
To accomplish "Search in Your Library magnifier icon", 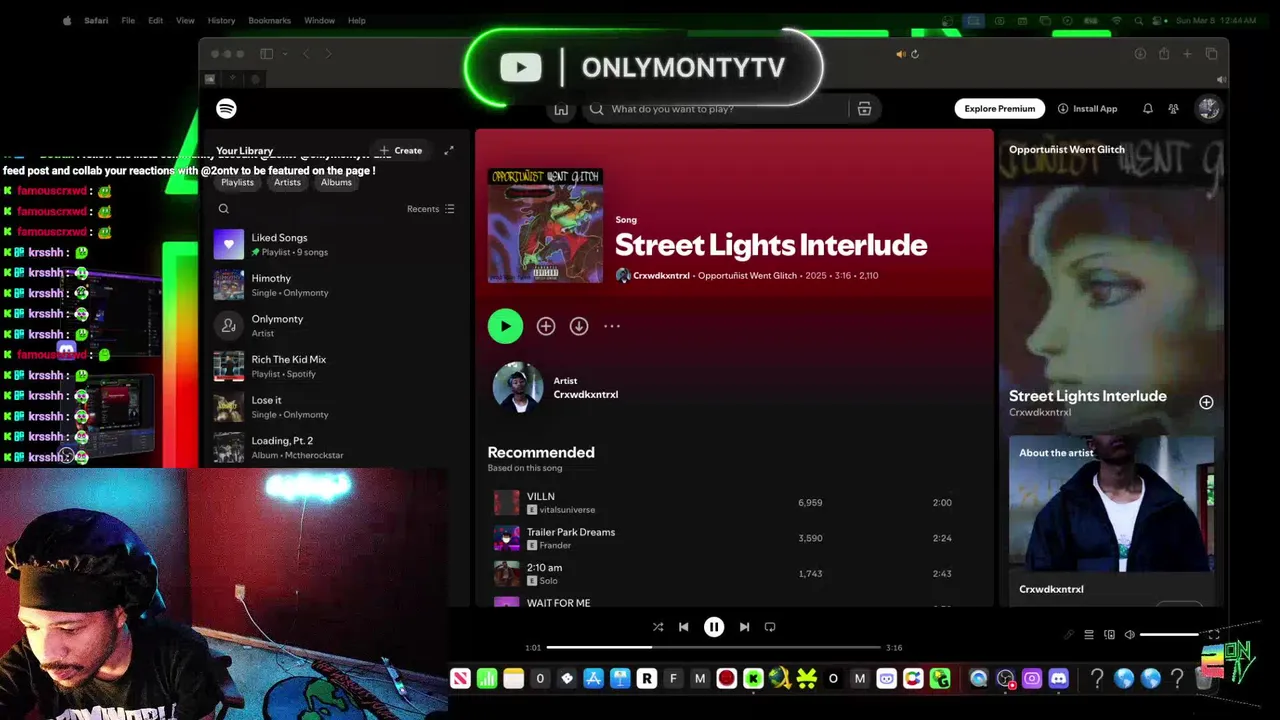I will [x=224, y=209].
